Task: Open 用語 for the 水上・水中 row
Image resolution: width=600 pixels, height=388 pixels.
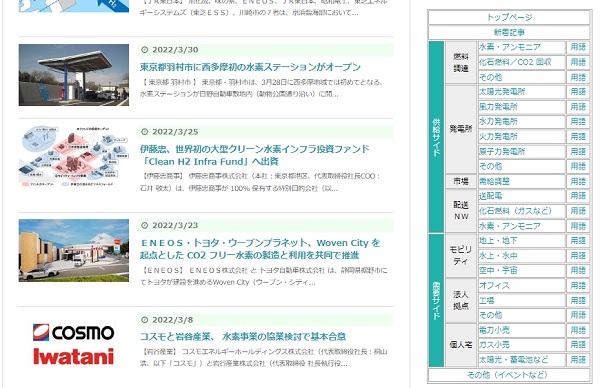Action: click(578, 256)
